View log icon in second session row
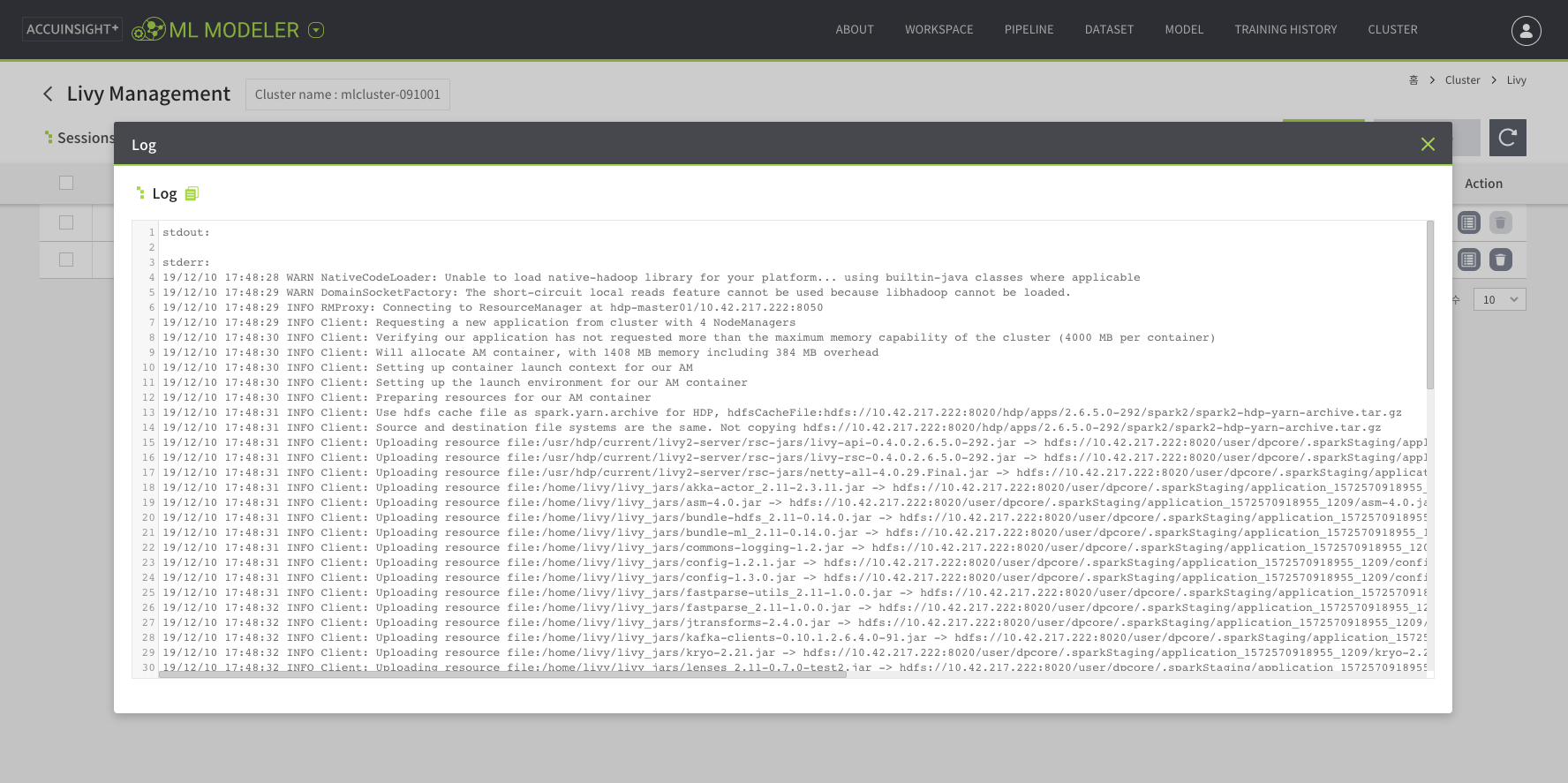This screenshot has height=783, width=1568. coord(1469,260)
